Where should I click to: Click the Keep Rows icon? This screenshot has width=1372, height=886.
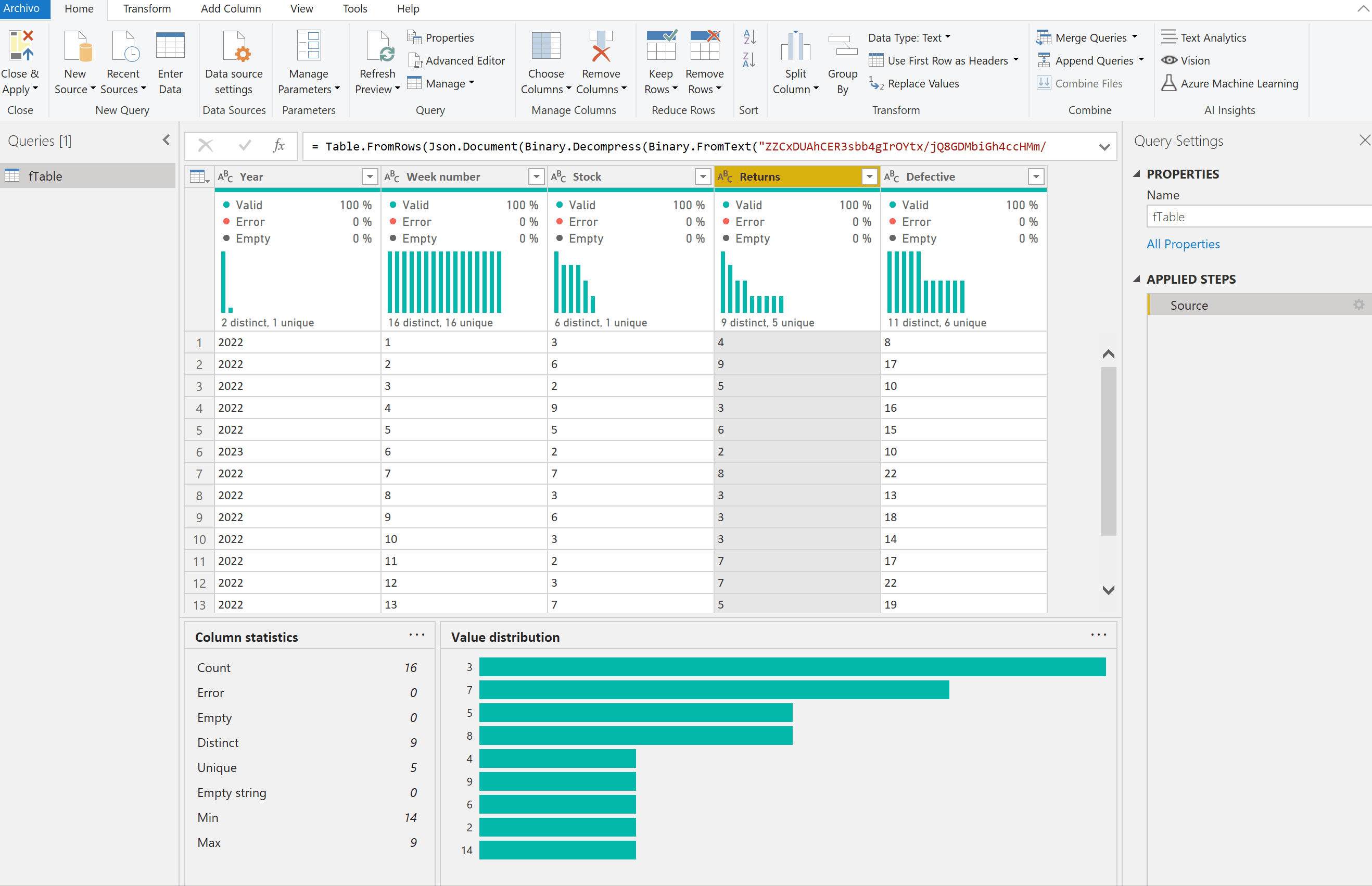click(661, 45)
